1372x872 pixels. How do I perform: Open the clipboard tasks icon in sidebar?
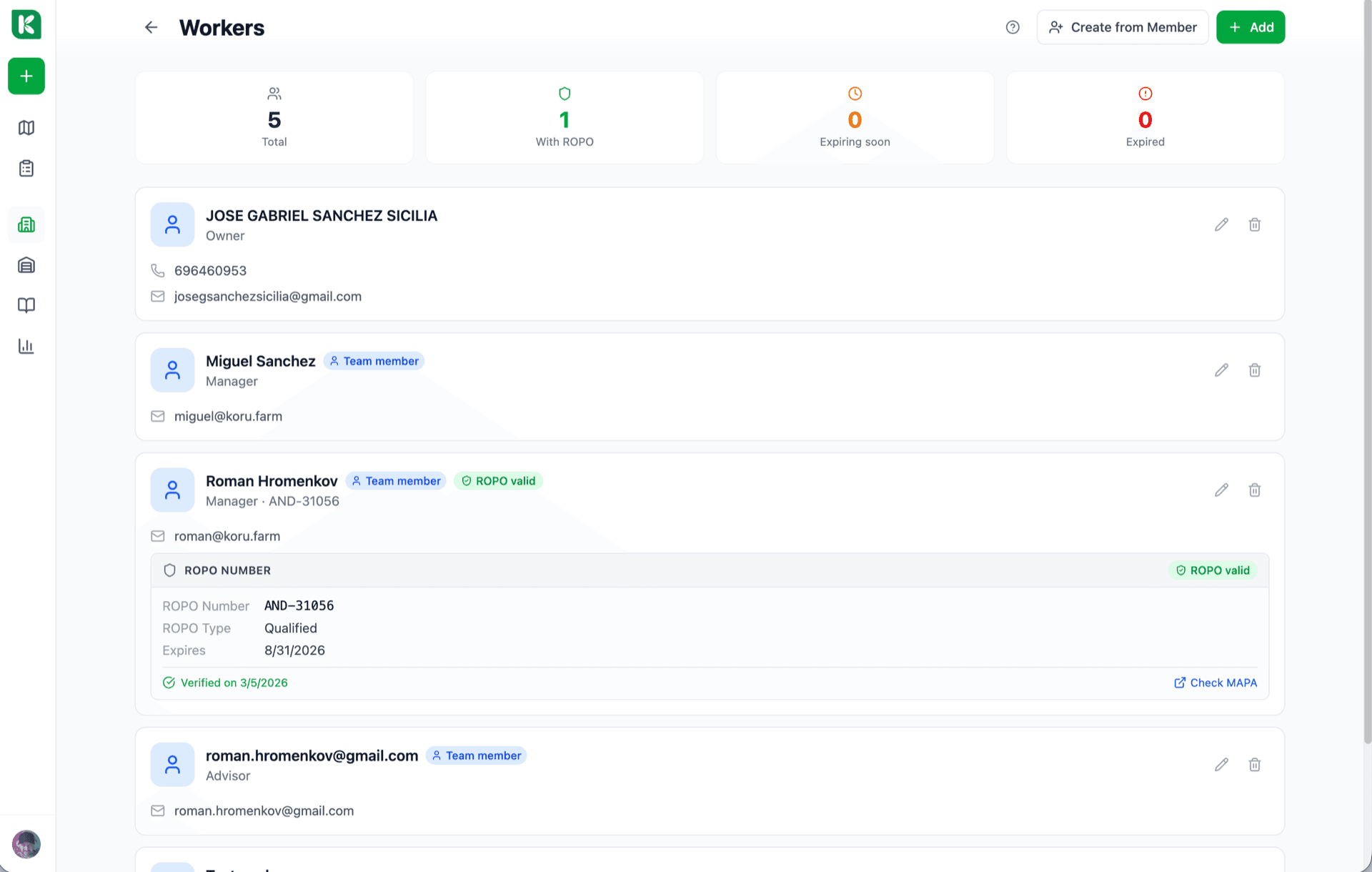(x=26, y=169)
